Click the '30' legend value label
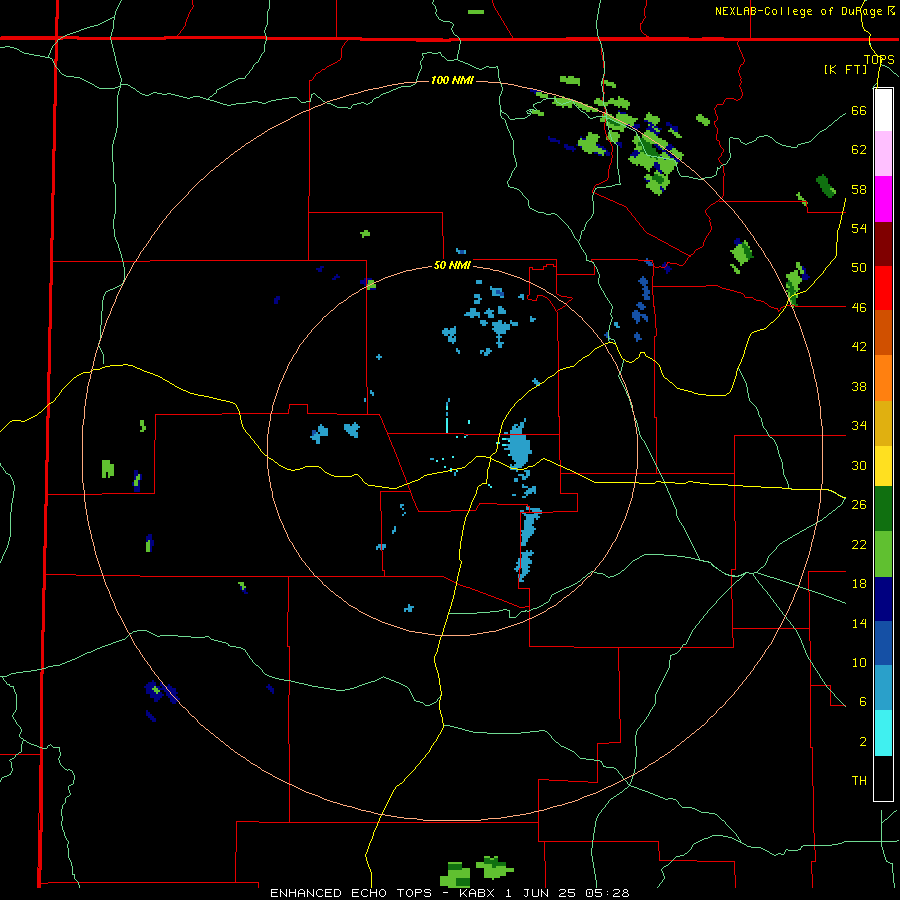 click(x=859, y=465)
